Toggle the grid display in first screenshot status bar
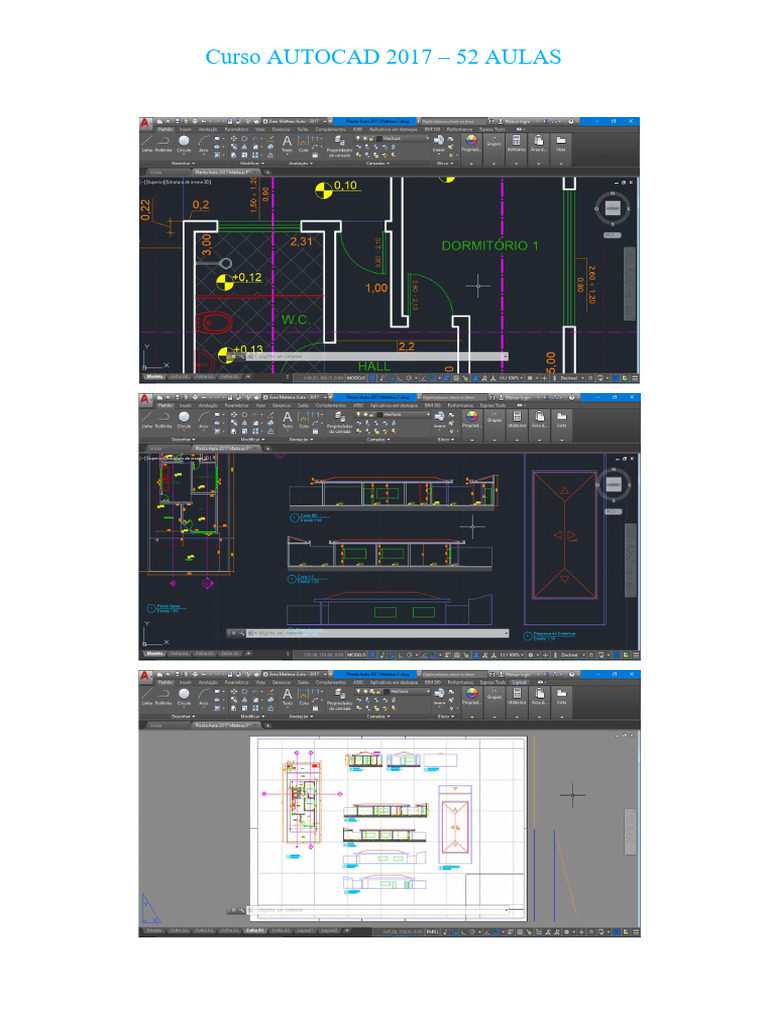Screen dimensions: 768x1024 point(374,377)
